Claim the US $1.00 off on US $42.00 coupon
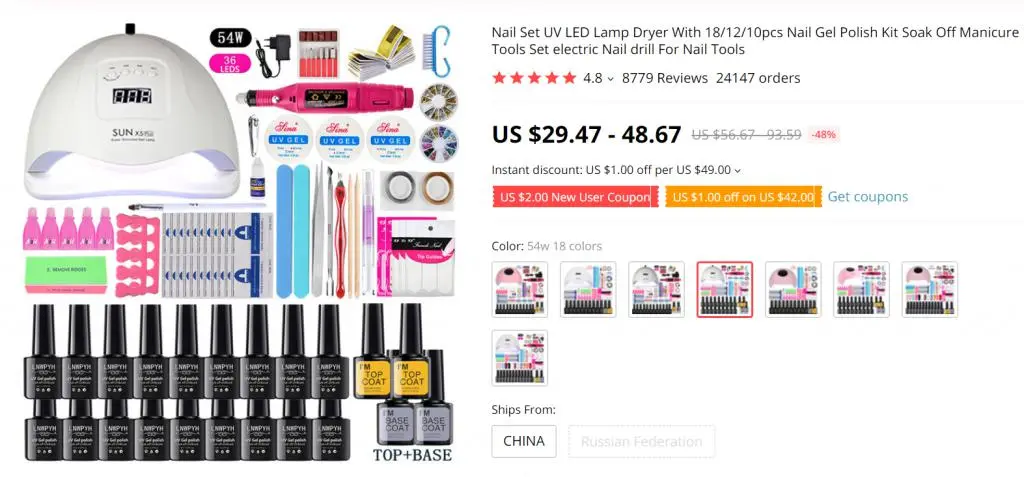The height and width of the screenshot is (477, 1024). click(x=743, y=197)
